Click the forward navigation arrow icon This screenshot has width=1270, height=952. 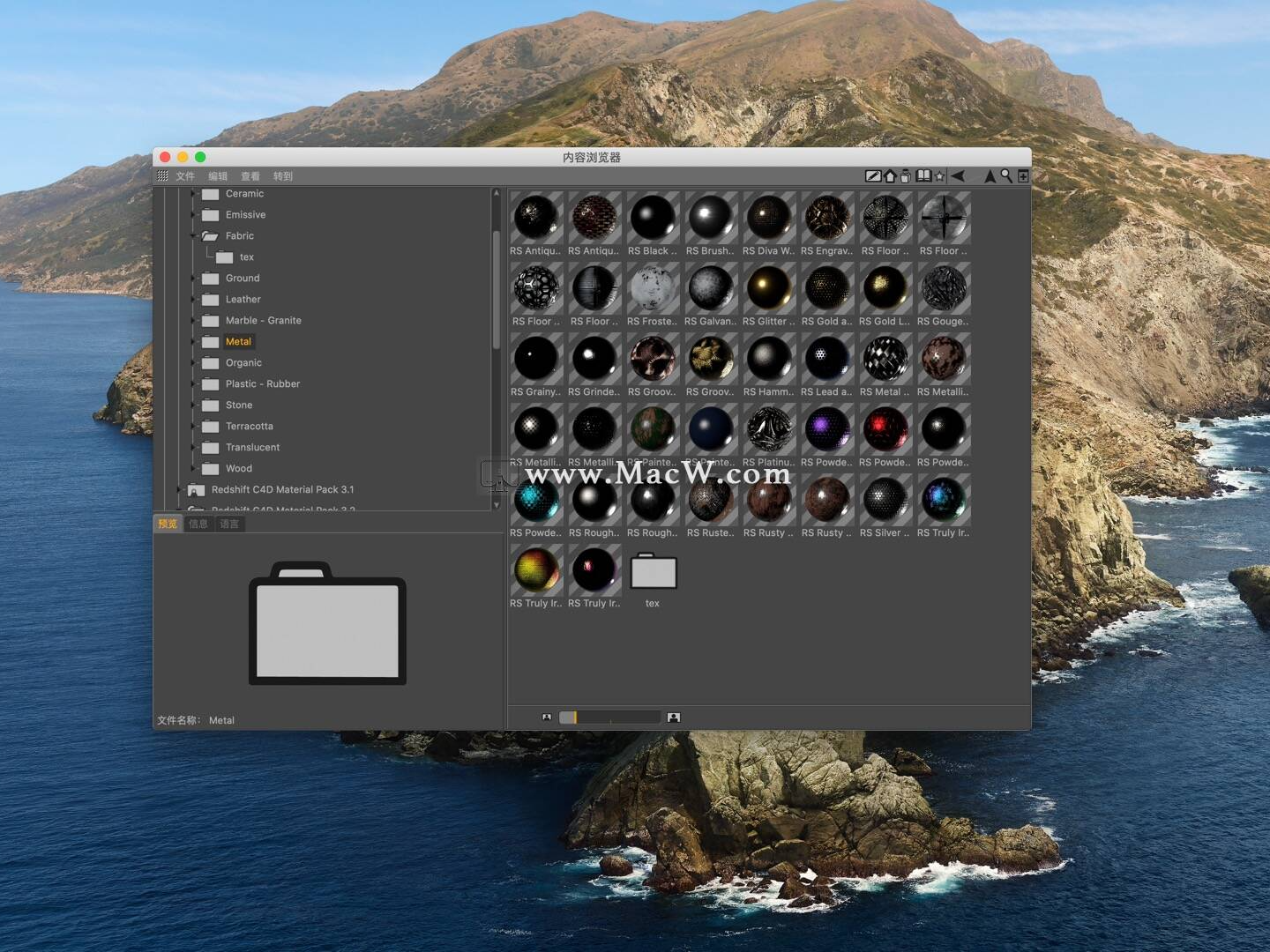tap(990, 175)
